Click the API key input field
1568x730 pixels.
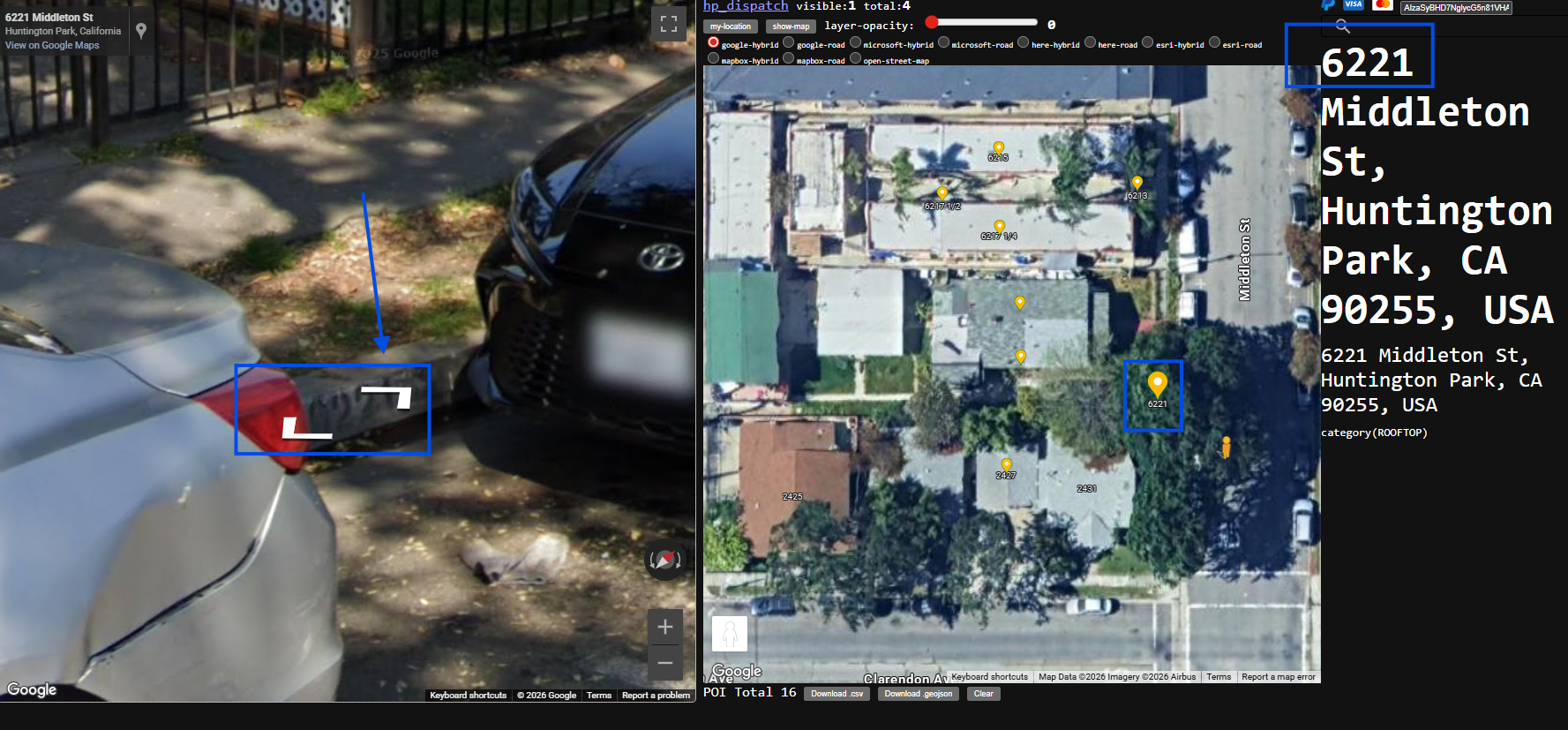click(1456, 8)
